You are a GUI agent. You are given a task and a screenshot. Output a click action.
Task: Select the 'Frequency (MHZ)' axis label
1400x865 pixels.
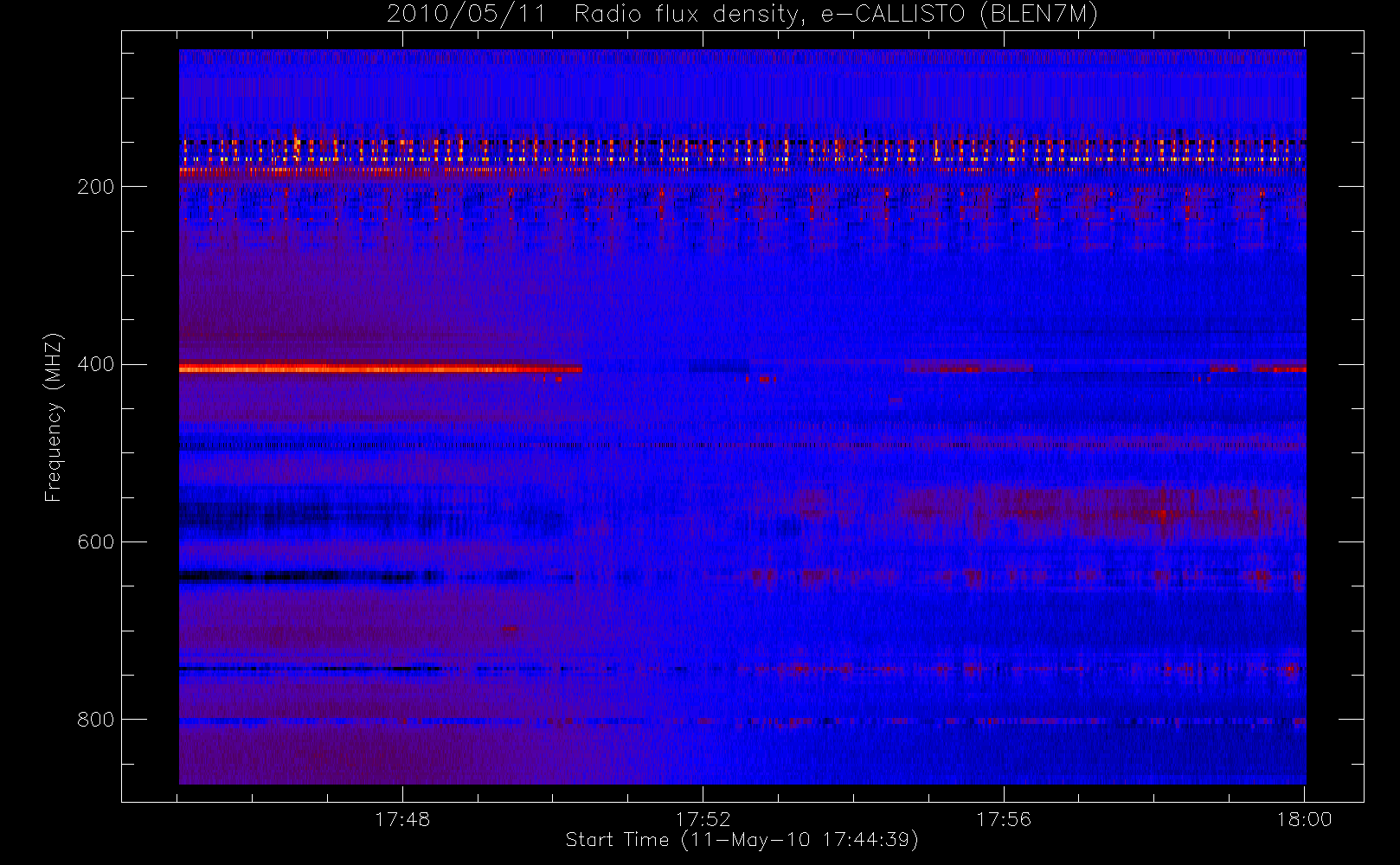54,417
